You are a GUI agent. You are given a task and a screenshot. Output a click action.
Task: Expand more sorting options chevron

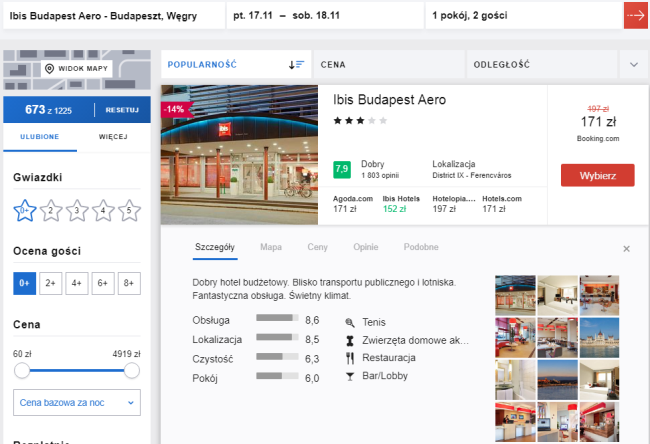click(633, 64)
